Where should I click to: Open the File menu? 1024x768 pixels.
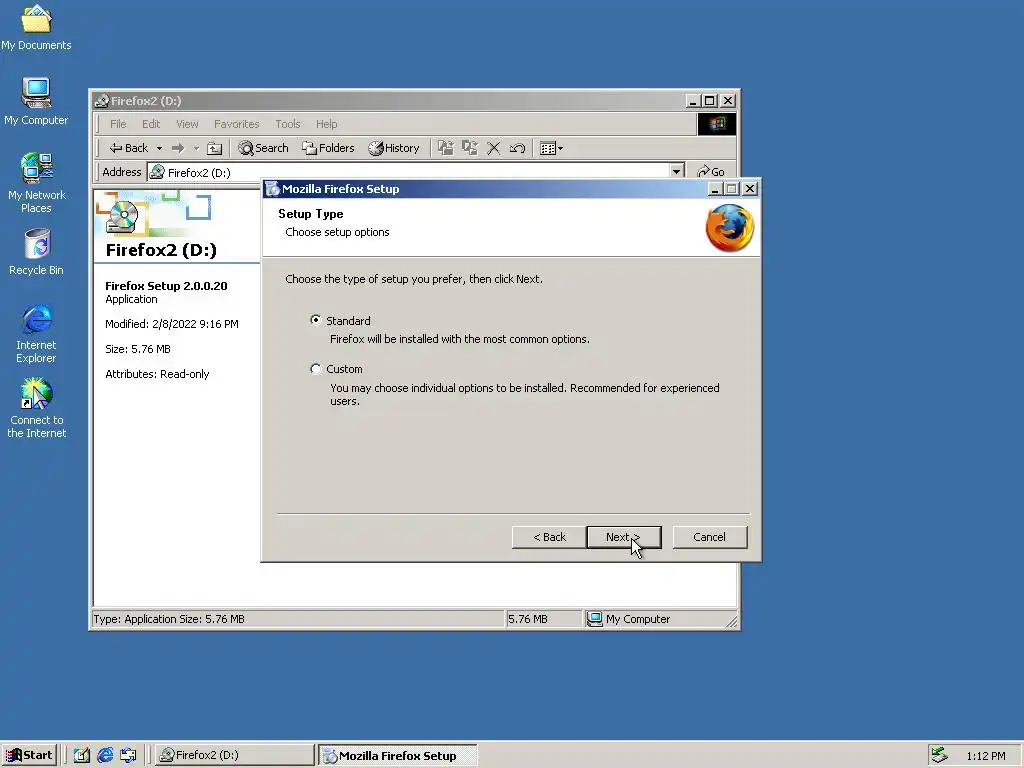click(118, 124)
